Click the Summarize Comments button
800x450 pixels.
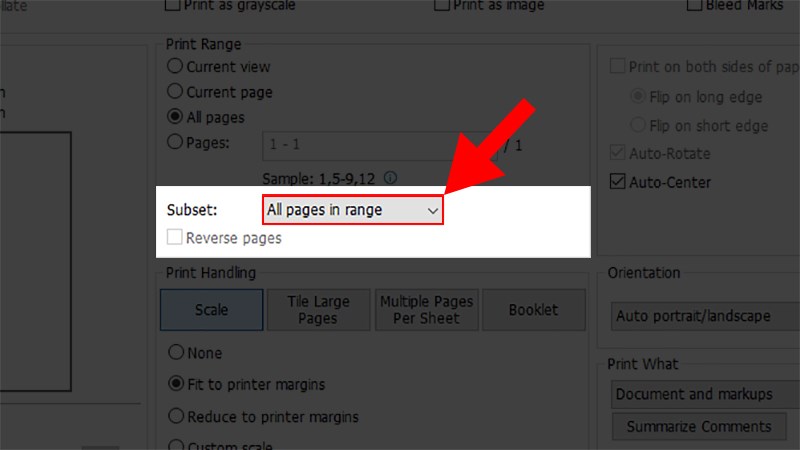(x=699, y=427)
